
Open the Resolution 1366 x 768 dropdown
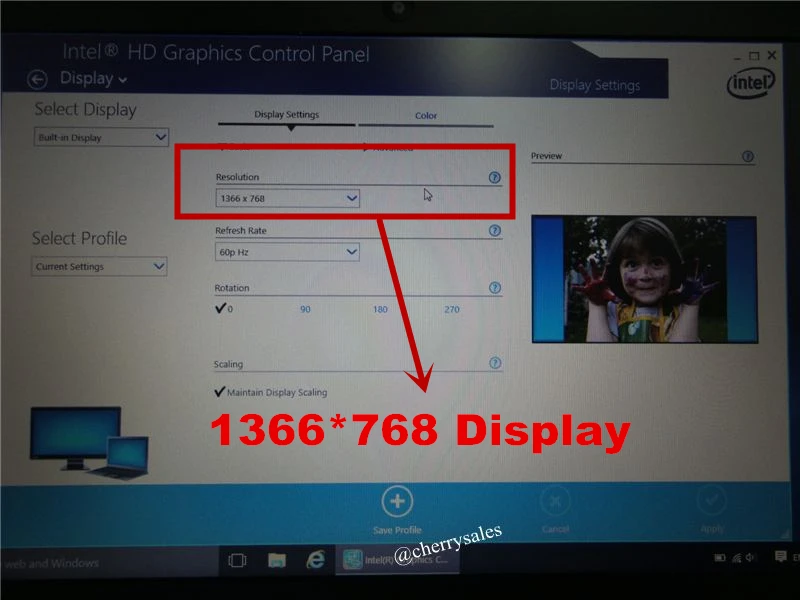click(287, 198)
